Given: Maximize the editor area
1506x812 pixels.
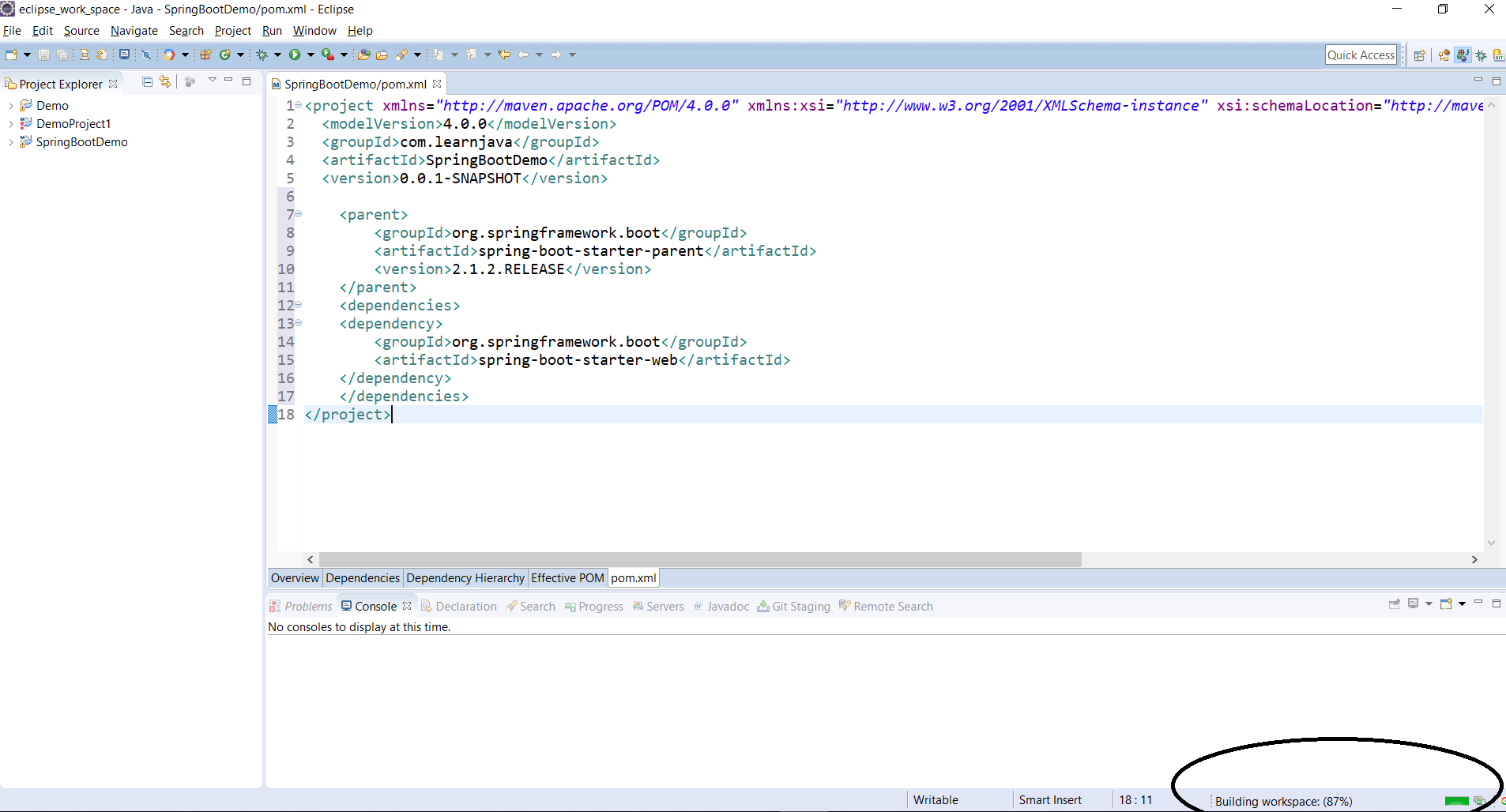Looking at the screenshot, I should (x=1496, y=81).
